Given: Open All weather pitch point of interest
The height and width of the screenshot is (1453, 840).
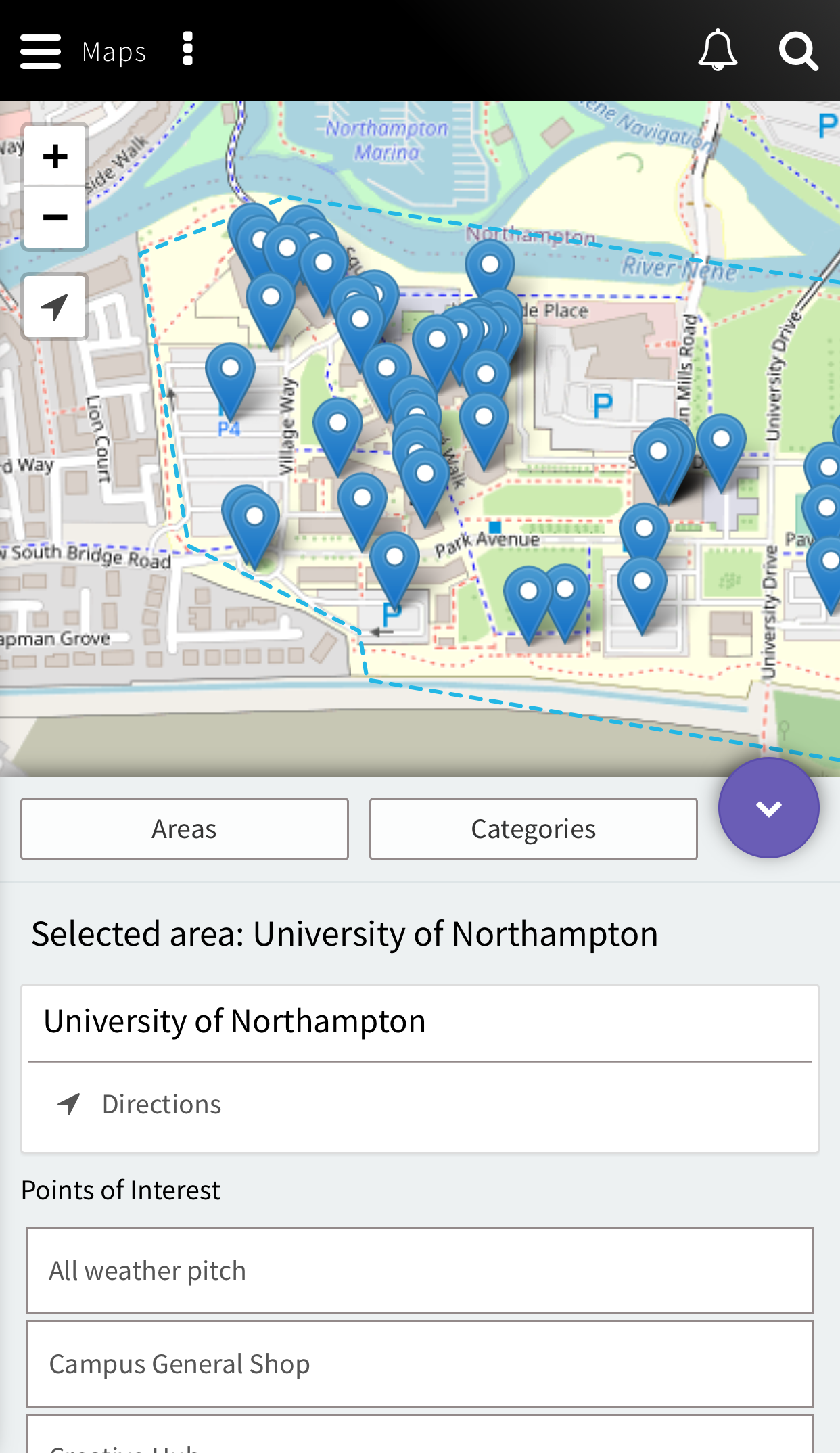Looking at the screenshot, I should point(419,1270).
